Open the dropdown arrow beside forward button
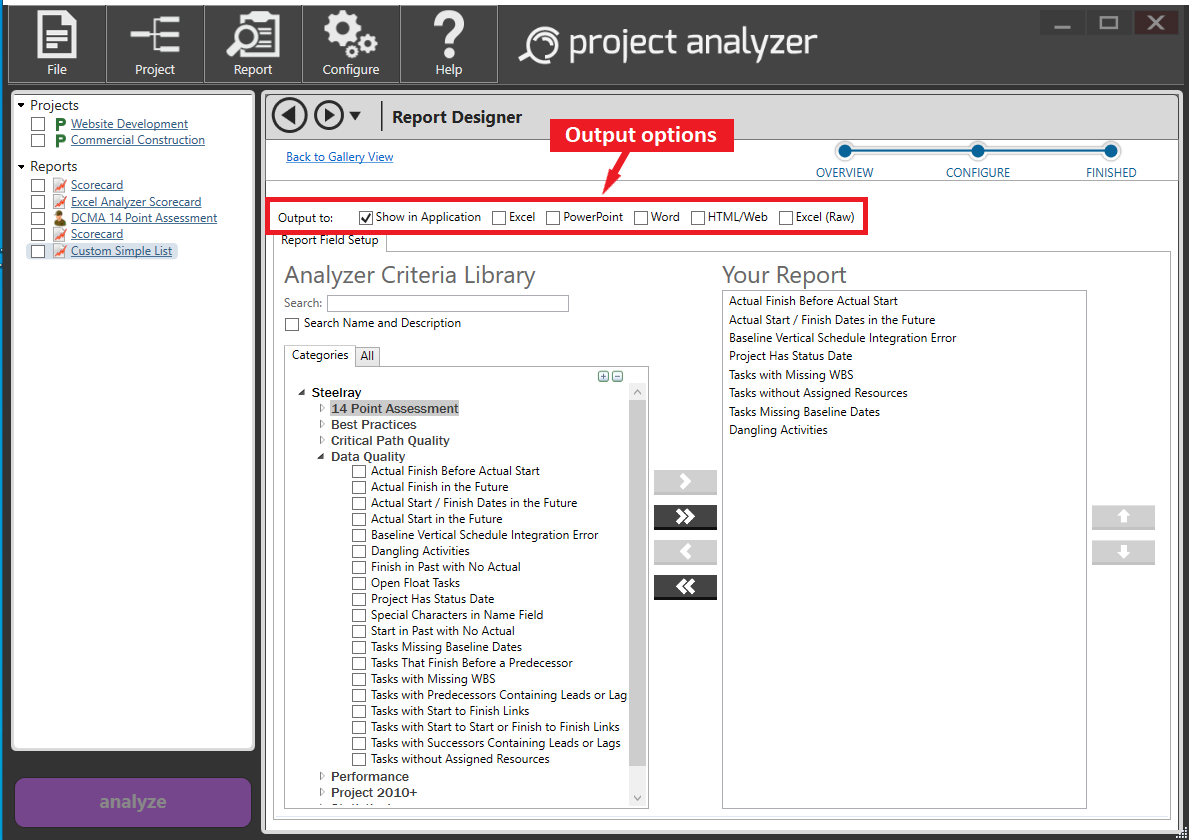Screen dimensions: 1189x840 pos(355,116)
